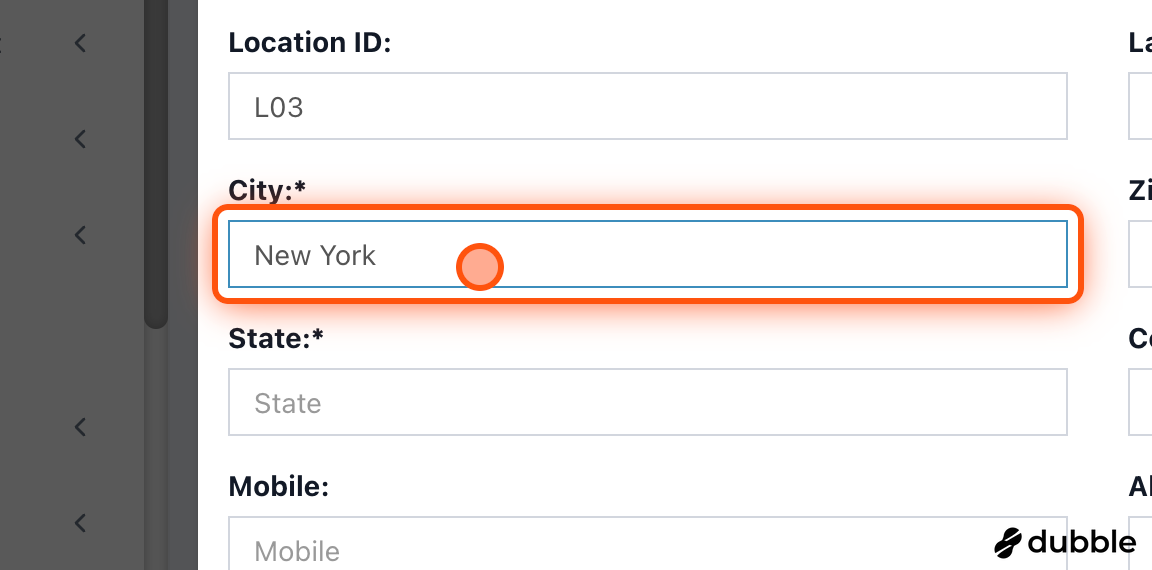Image resolution: width=1152 pixels, height=570 pixels.
Task: Click the dark sidebar vertical scrollbar thumb
Action: pyautogui.click(x=156, y=164)
